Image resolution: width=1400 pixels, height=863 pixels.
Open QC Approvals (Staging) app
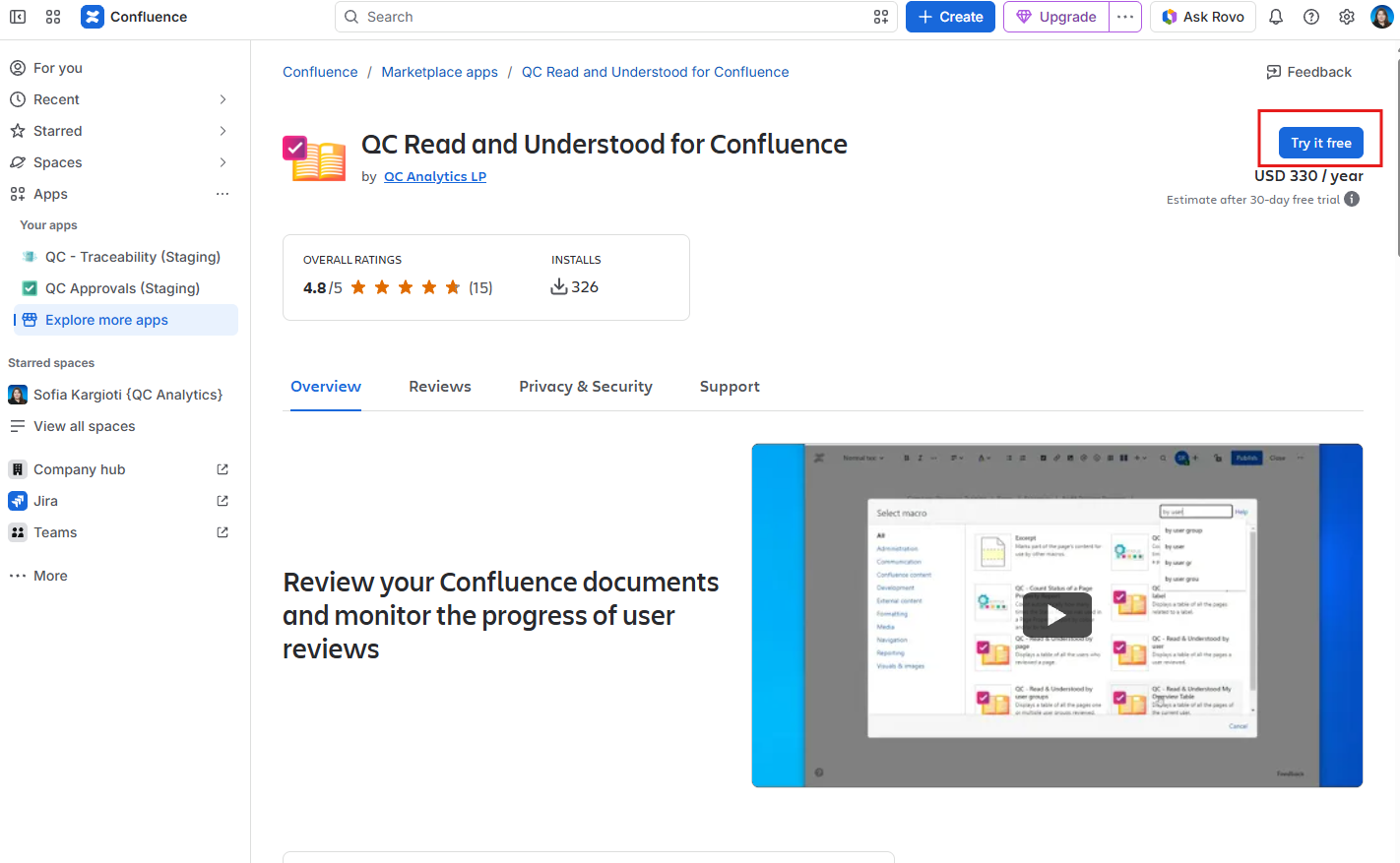[126, 288]
